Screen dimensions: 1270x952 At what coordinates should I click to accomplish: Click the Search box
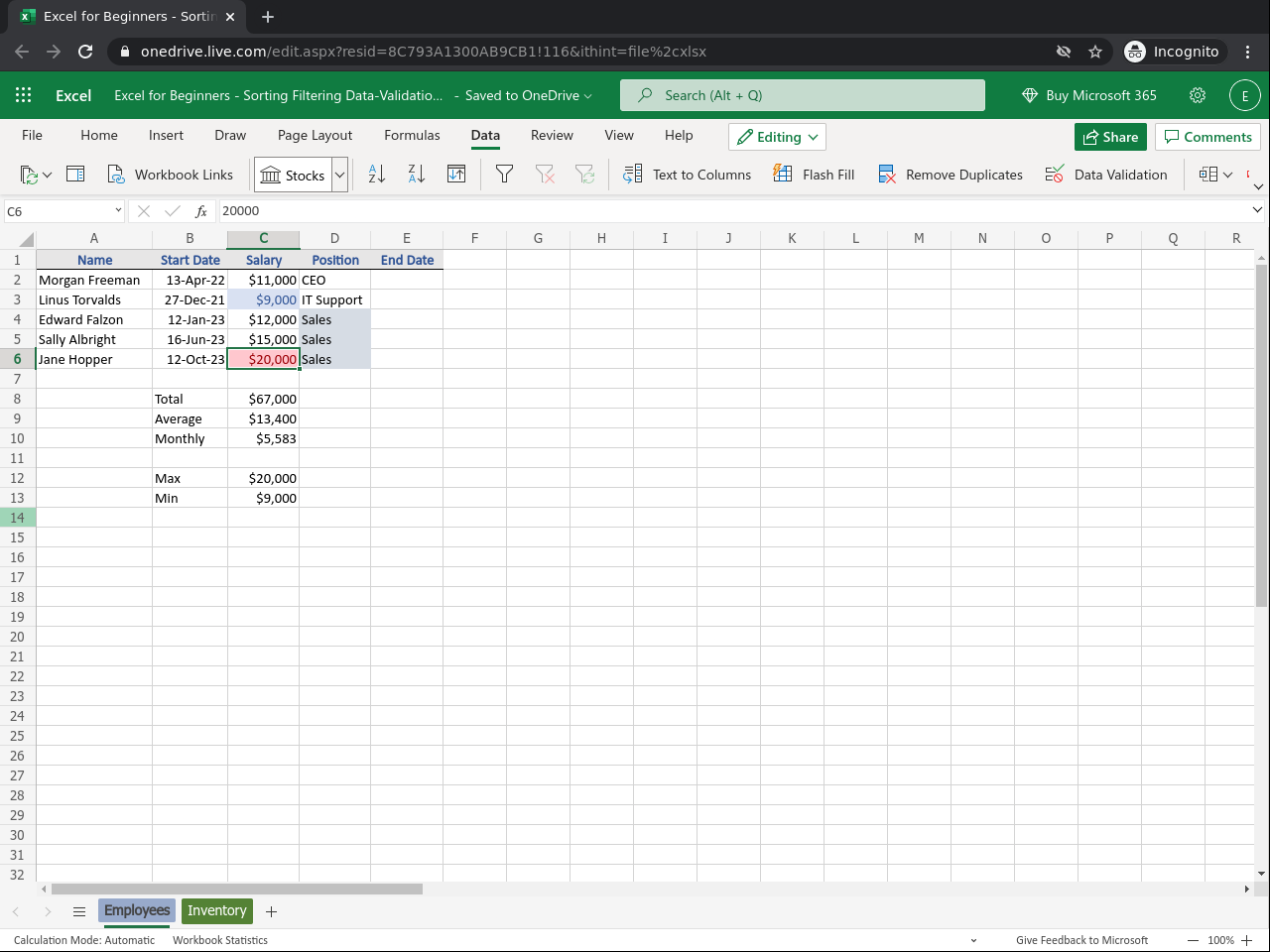click(x=803, y=95)
